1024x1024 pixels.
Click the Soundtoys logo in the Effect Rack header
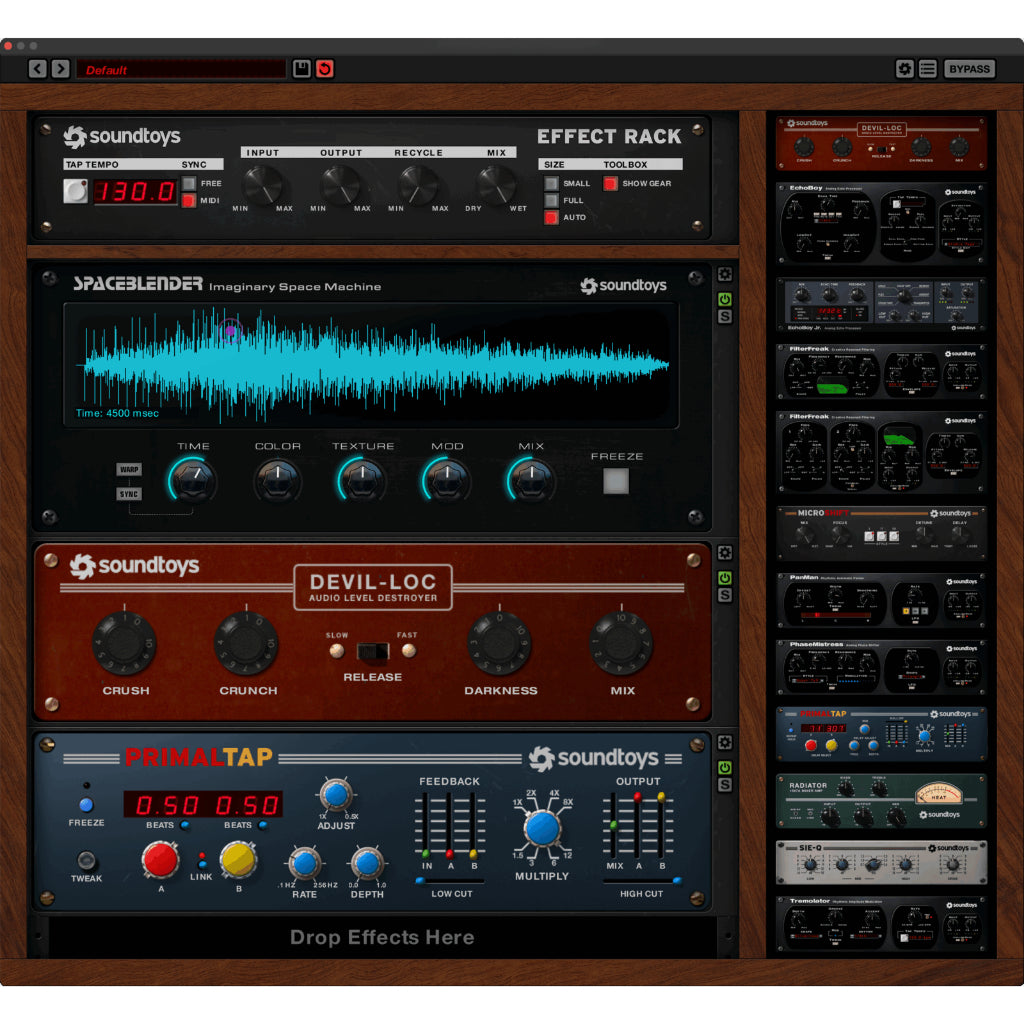120,137
